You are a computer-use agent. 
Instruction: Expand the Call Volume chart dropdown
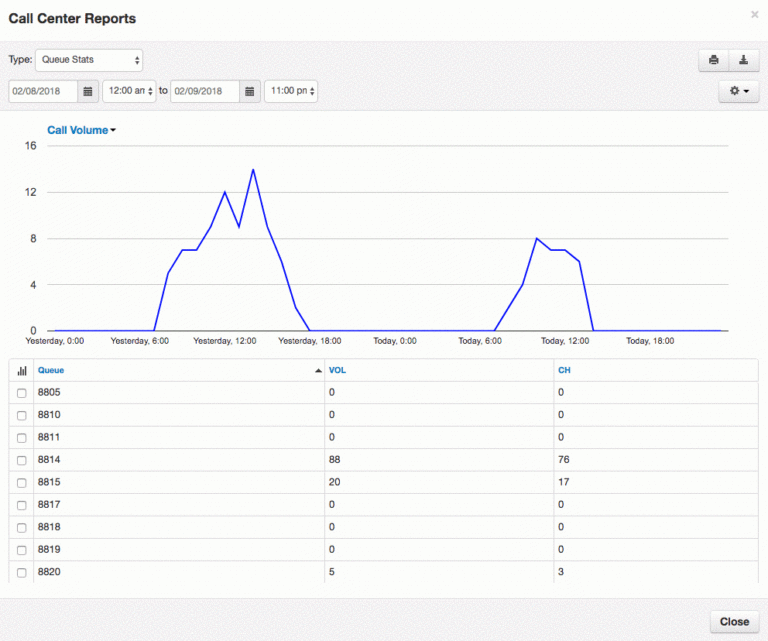tap(82, 130)
